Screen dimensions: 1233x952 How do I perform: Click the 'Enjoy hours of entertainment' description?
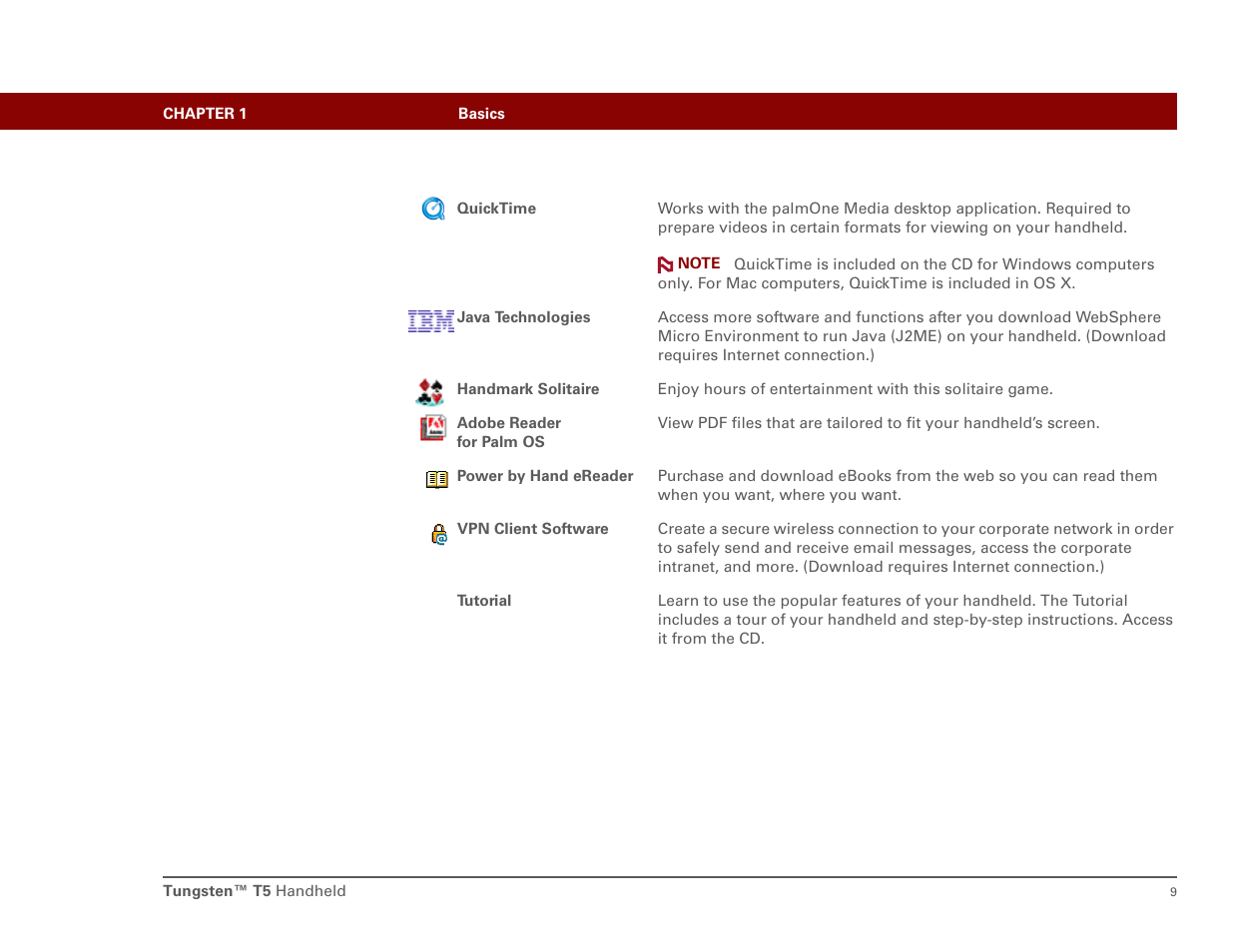pos(856,389)
